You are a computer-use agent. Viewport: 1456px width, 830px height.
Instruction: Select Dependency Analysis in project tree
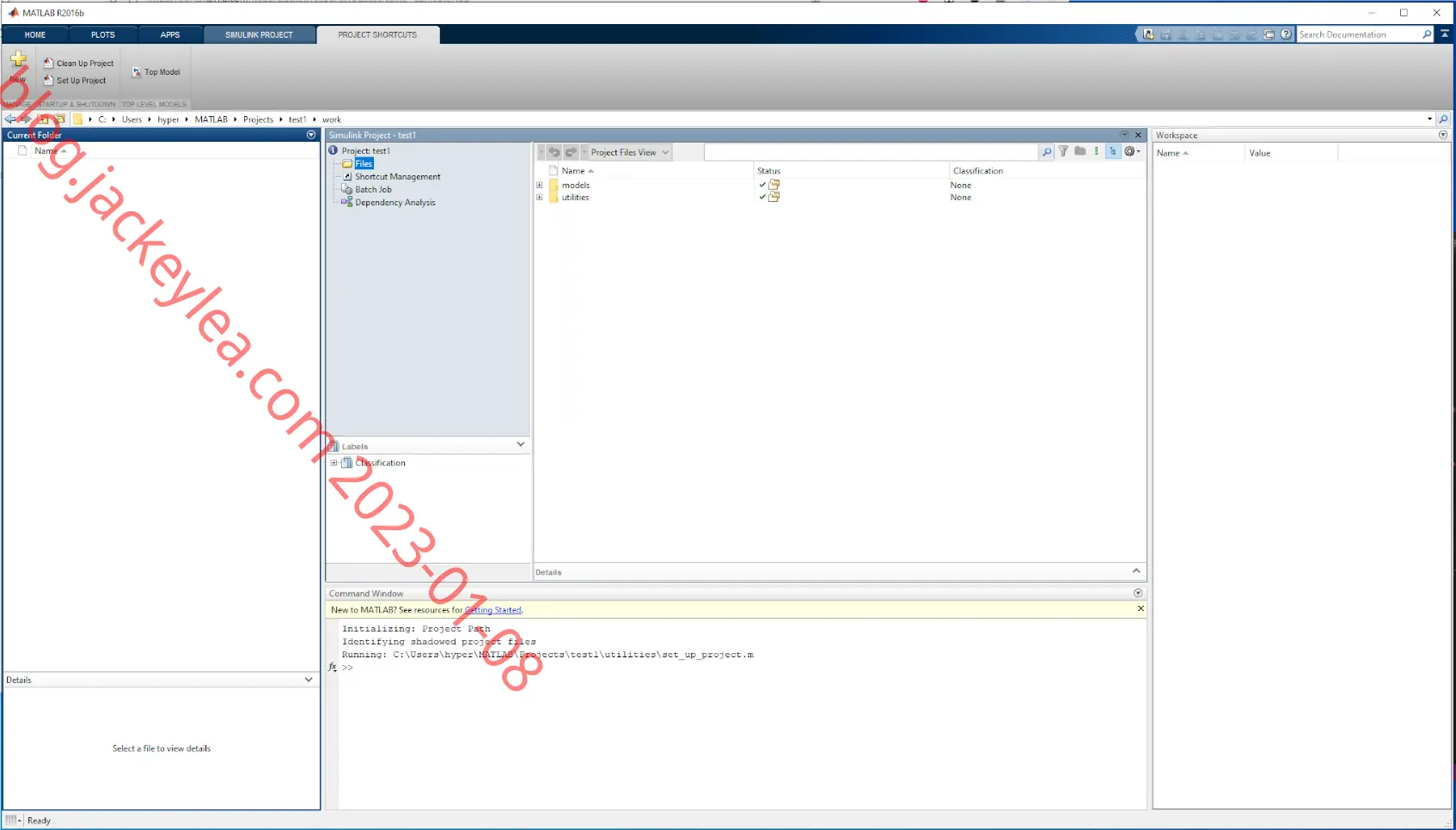click(x=395, y=203)
